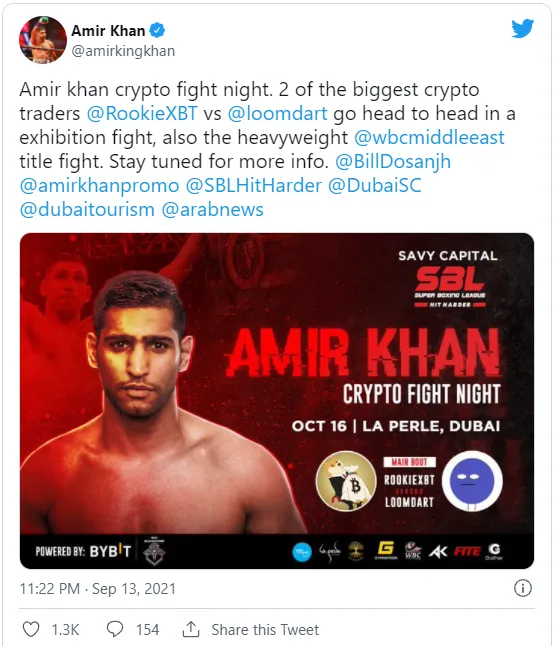The width and height of the screenshot is (557, 646).
Task: Like the tweet with heart icon
Action: point(31,629)
